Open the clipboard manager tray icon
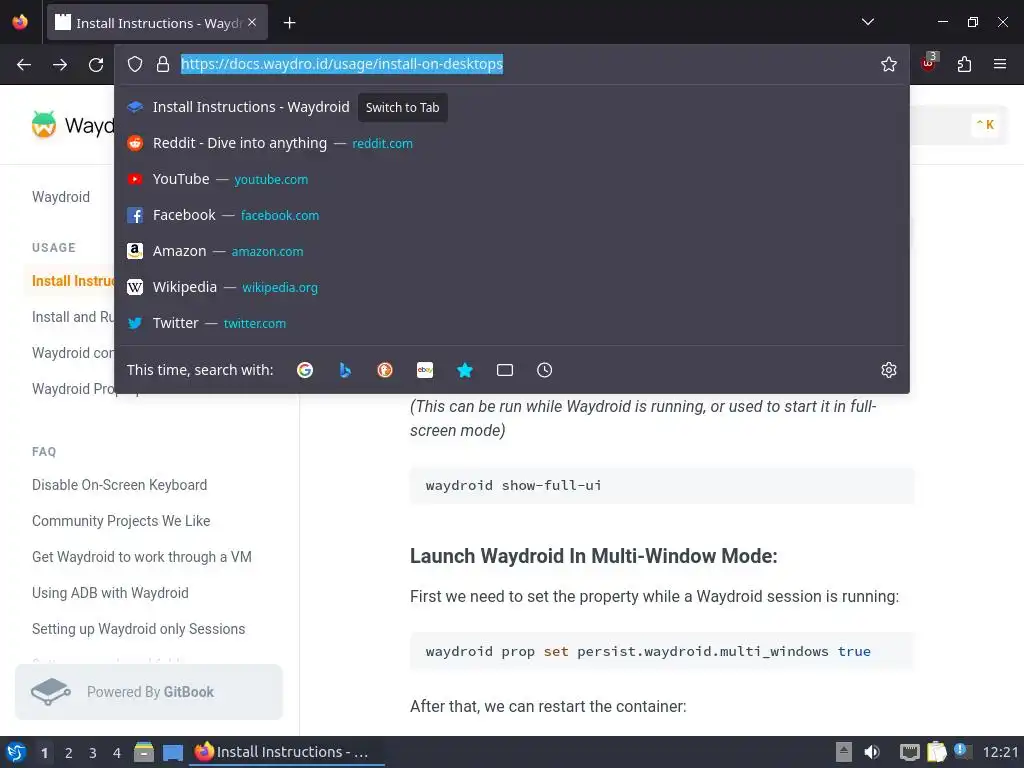Viewport: 1024px width, 768px height. tap(936, 752)
